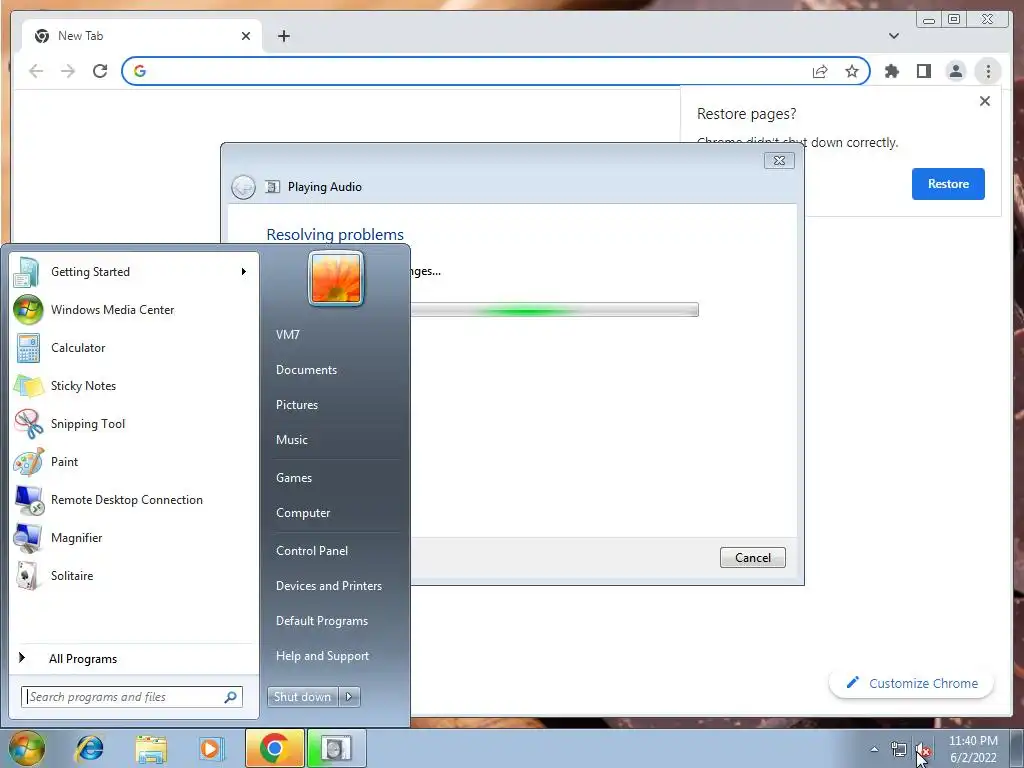Restore Chrome pages
This screenshot has width=1024, height=768.
point(948,184)
